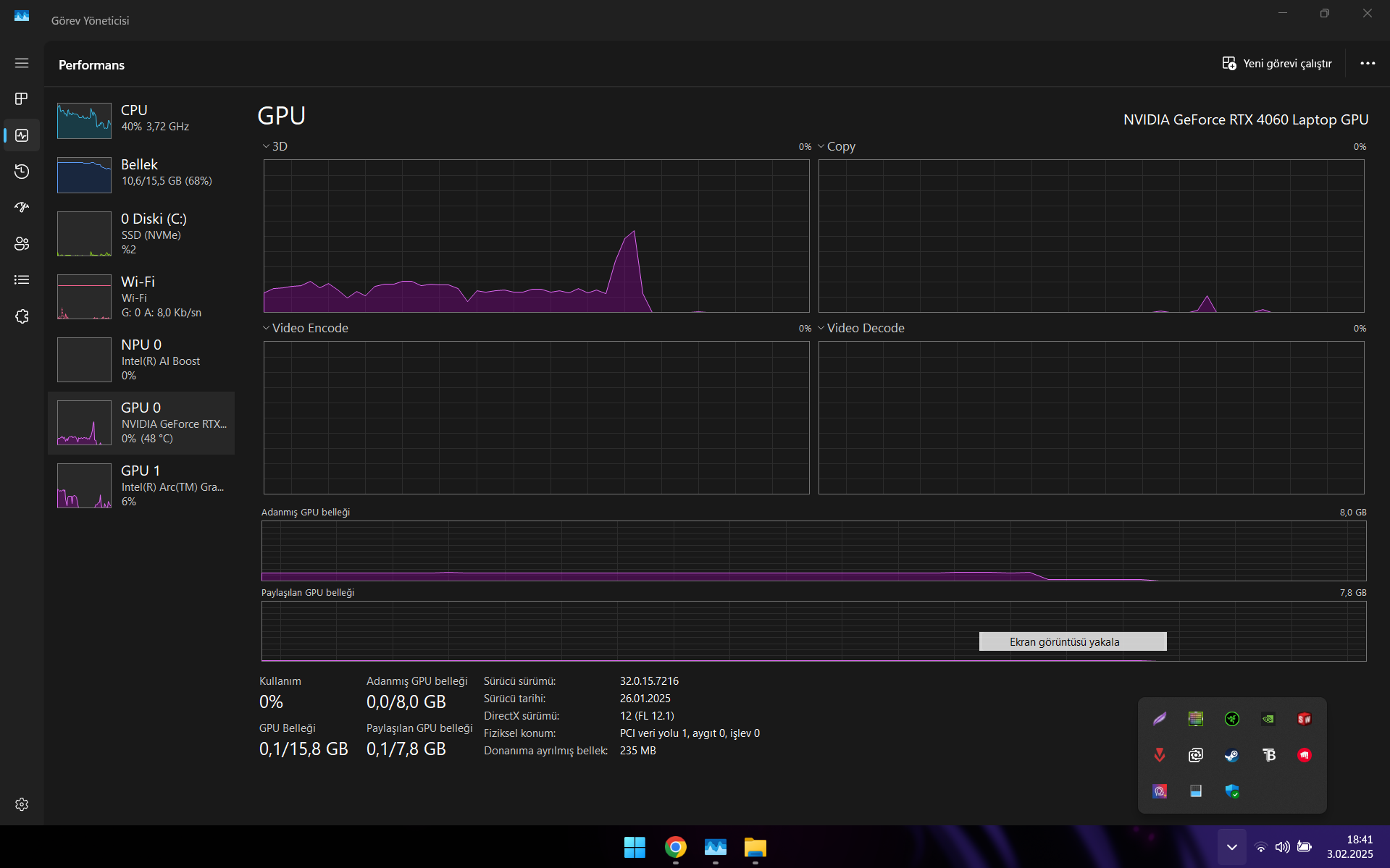
Task: Select GPU 0 NVIDIA GeForce RTX
Action: click(x=141, y=423)
